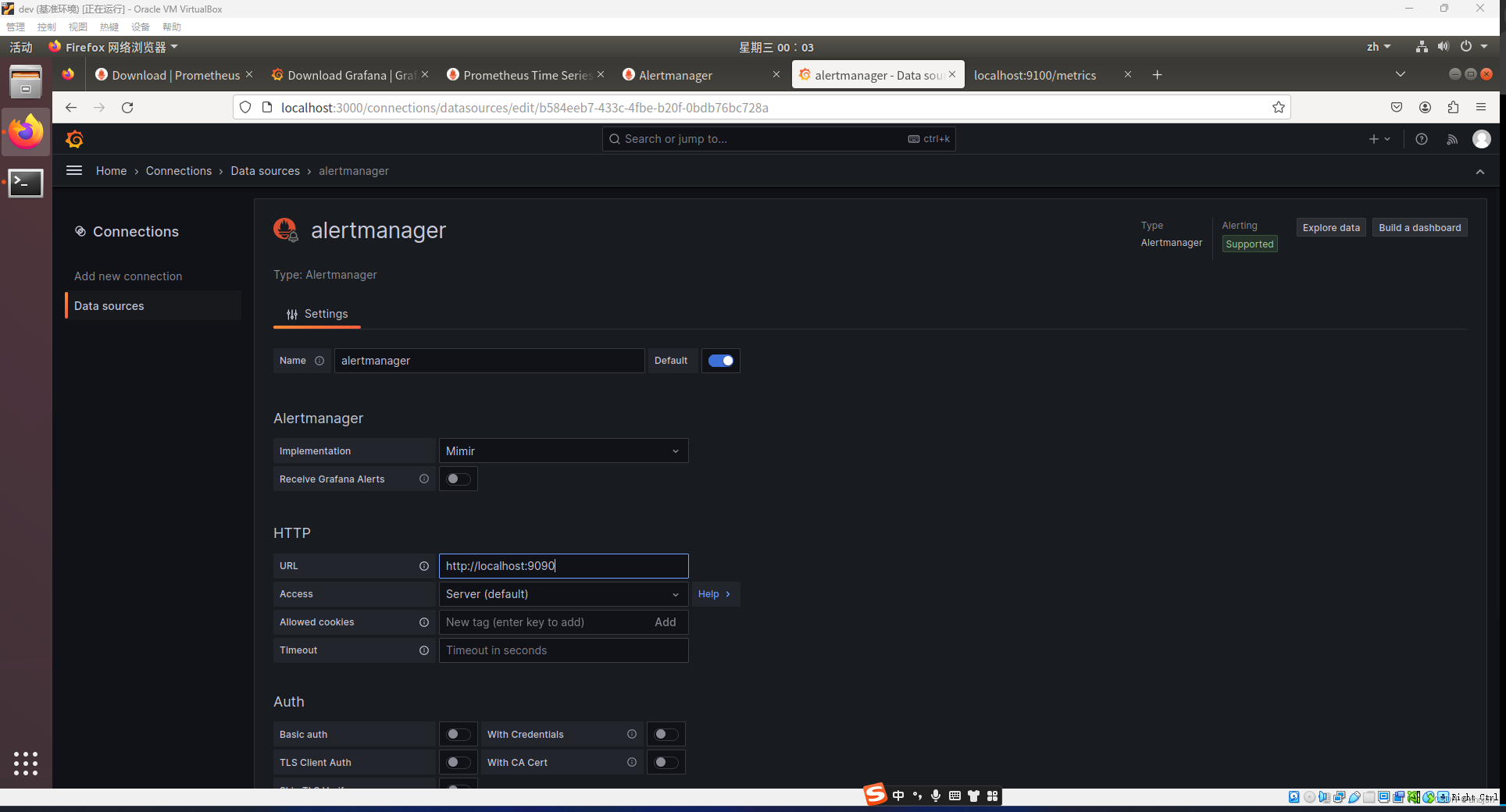
Task: Go to Connections breadcrumb link
Action: pyautogui.click(x=179, y=171)
